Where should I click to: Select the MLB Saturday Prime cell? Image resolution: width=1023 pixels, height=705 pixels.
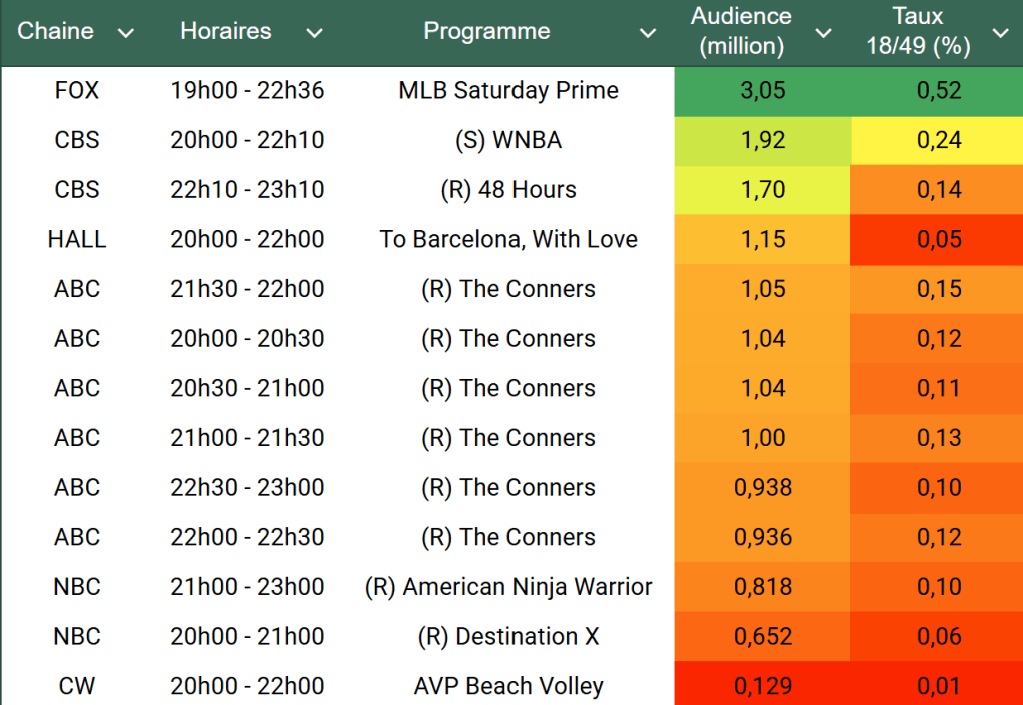pyautogui.click(x=508, y=90)
